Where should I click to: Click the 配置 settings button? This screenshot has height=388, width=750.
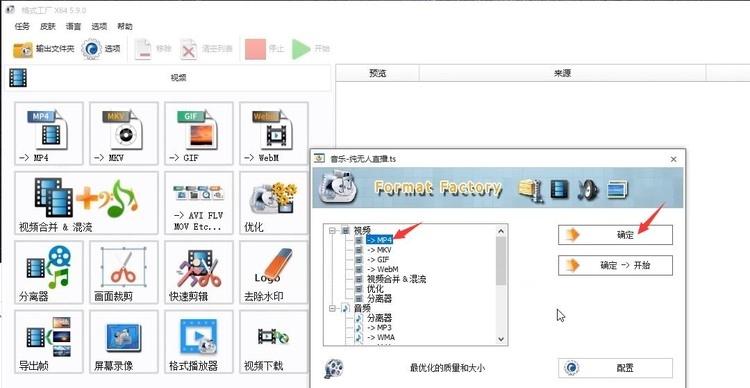tap(615, 368)
